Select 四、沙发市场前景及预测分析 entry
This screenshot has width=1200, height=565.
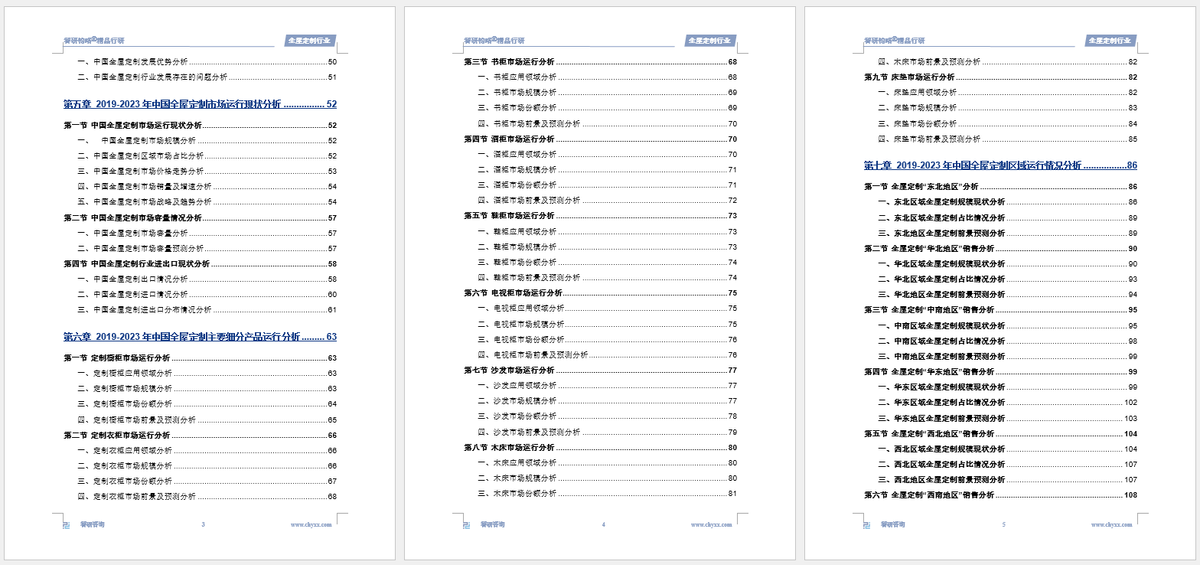click(x=607, y=432)
